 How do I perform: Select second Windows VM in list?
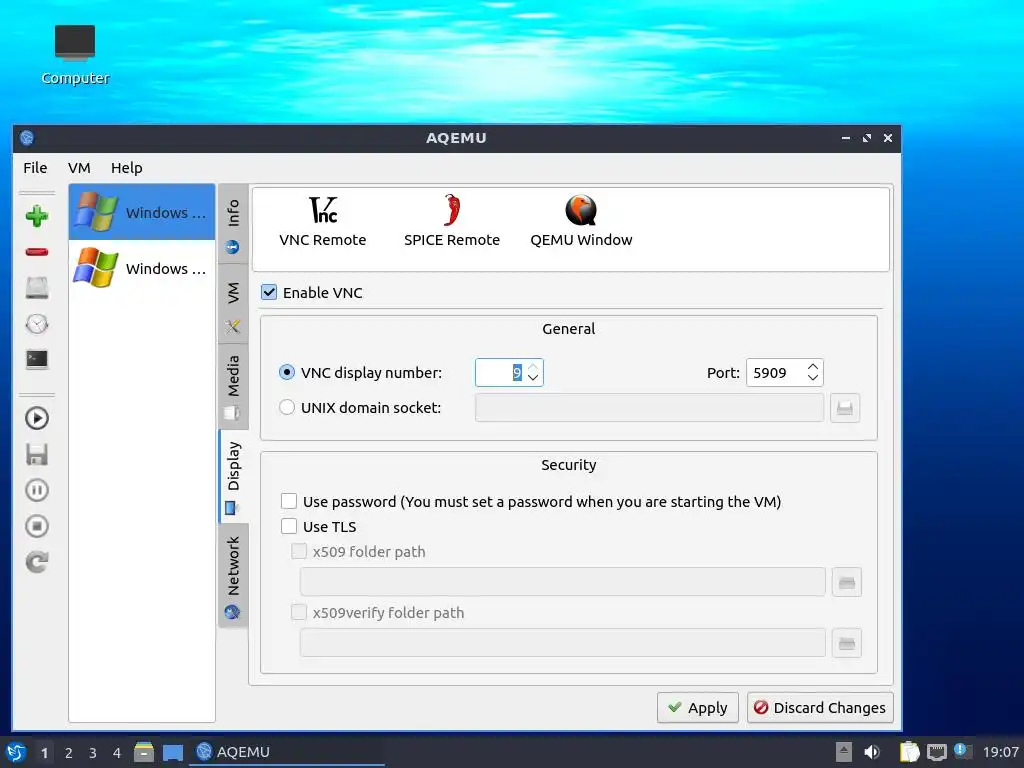(142, 268)
